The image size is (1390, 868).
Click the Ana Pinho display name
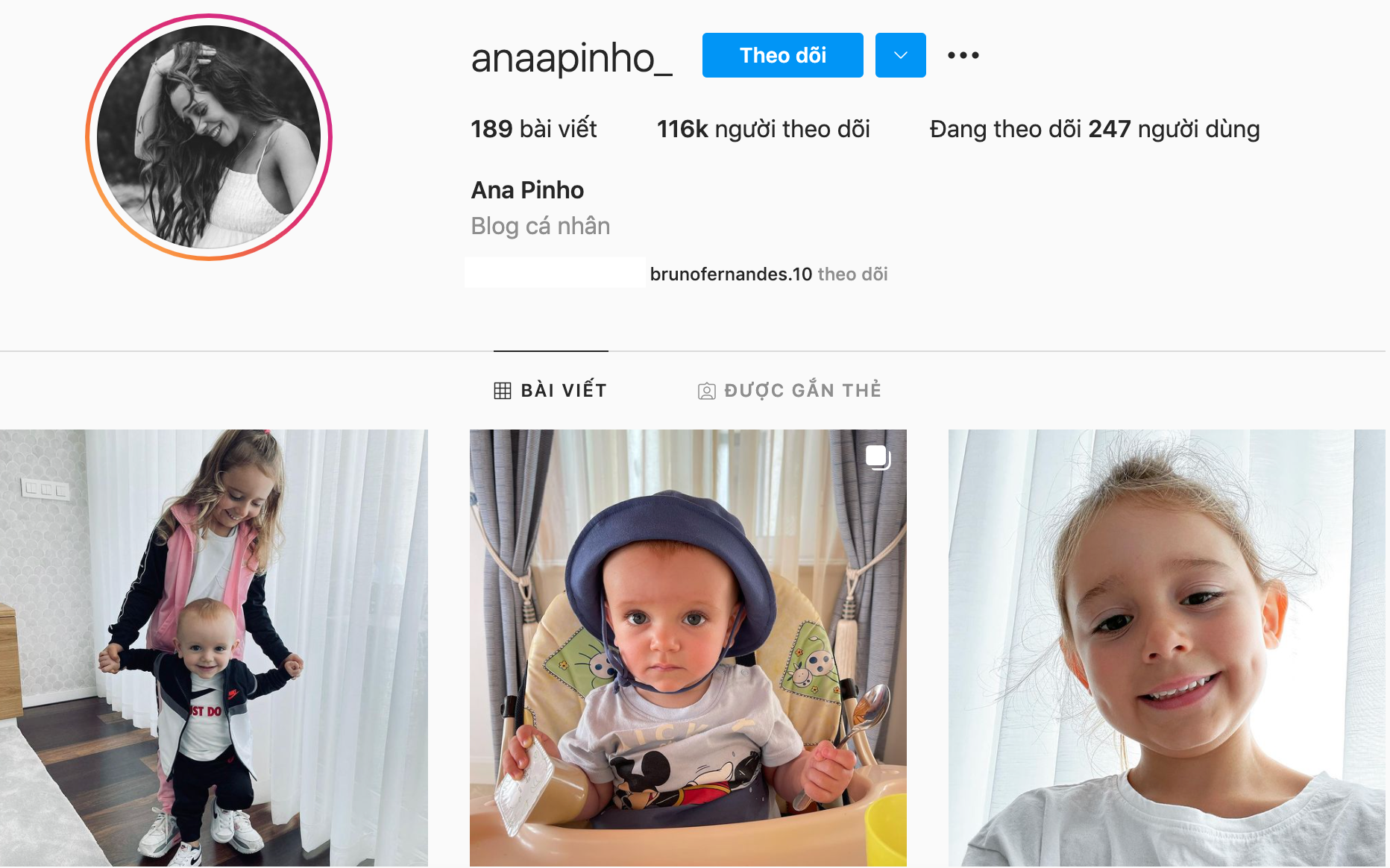click(527, 190)
